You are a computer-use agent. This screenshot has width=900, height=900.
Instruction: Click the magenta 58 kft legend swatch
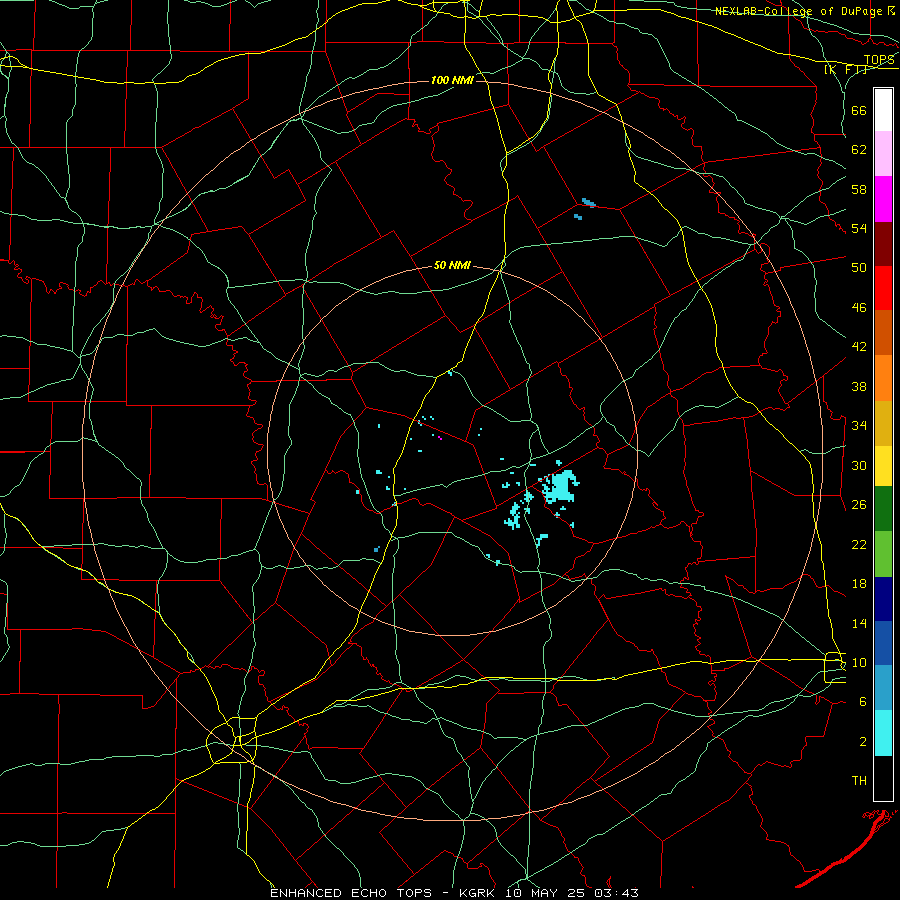(883, 199)
